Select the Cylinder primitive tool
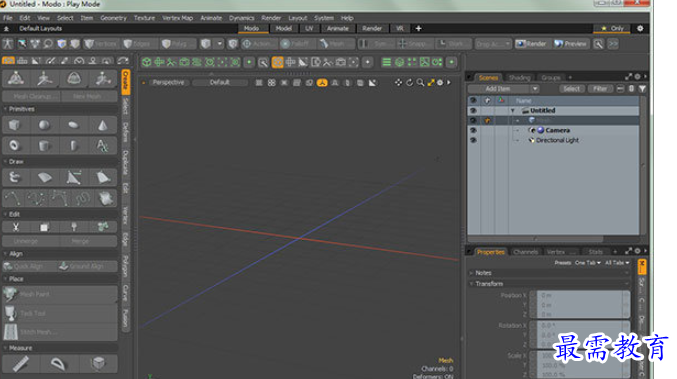The width and height of the screenshot is (677, 379). [x=44, y=145]
